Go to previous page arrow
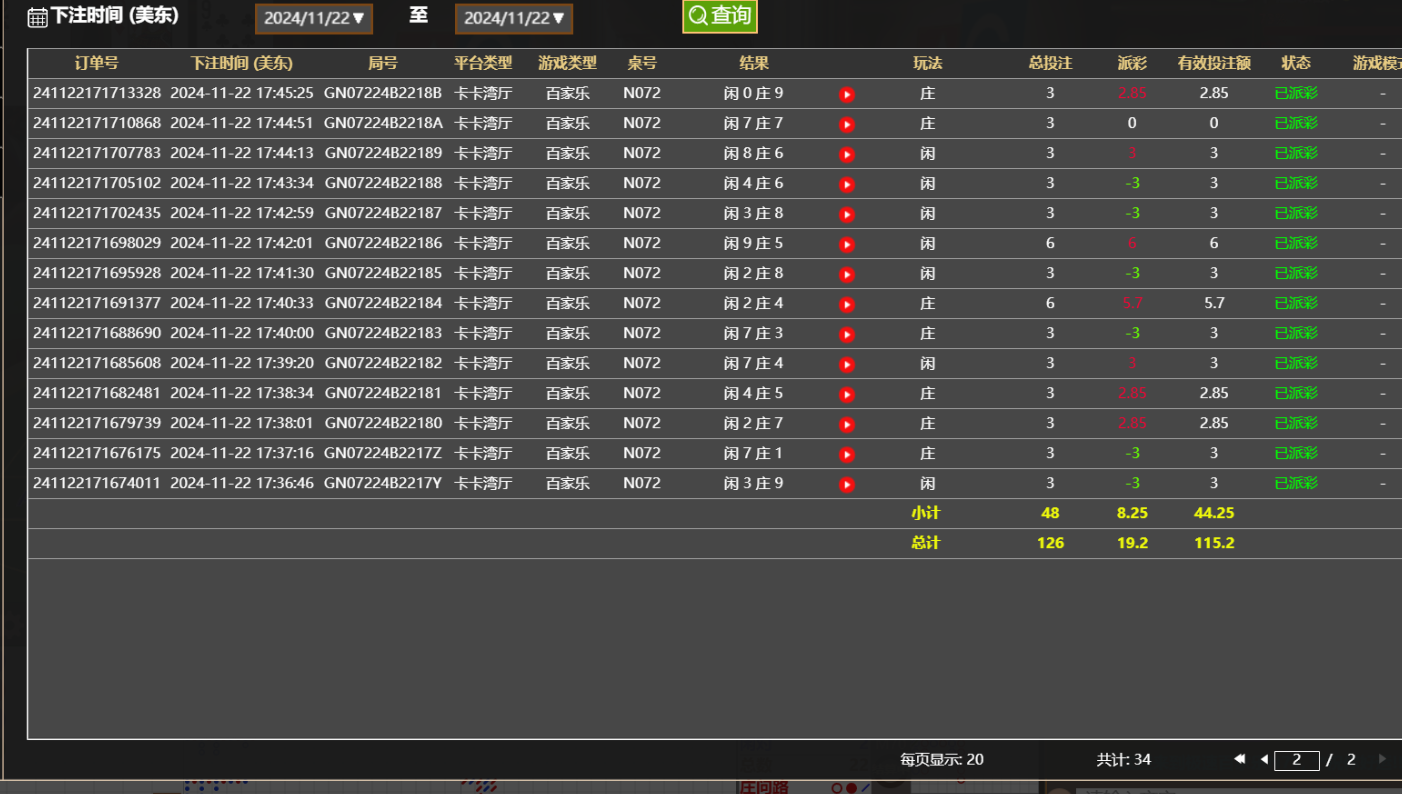Image resolution: width=1402 pixels, height=794 pixels. [x=1264, y=759]
